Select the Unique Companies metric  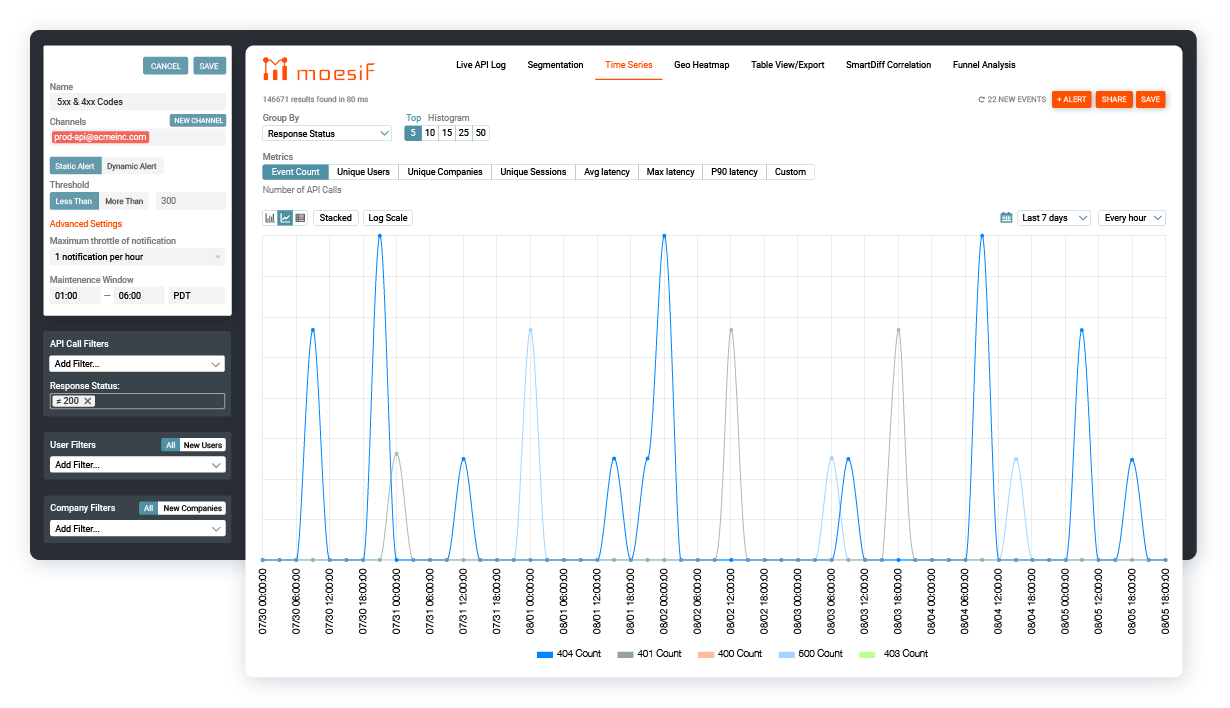(445, 172)
